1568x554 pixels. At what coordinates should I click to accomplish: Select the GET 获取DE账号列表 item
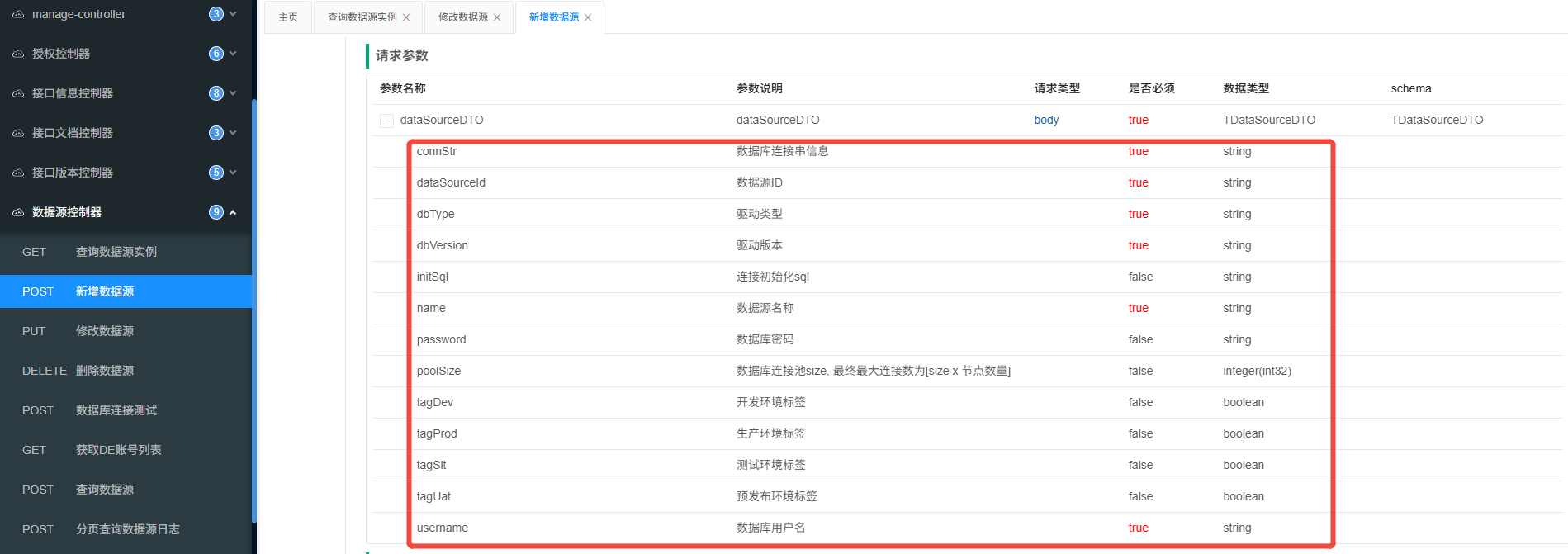tap(118, 450)
